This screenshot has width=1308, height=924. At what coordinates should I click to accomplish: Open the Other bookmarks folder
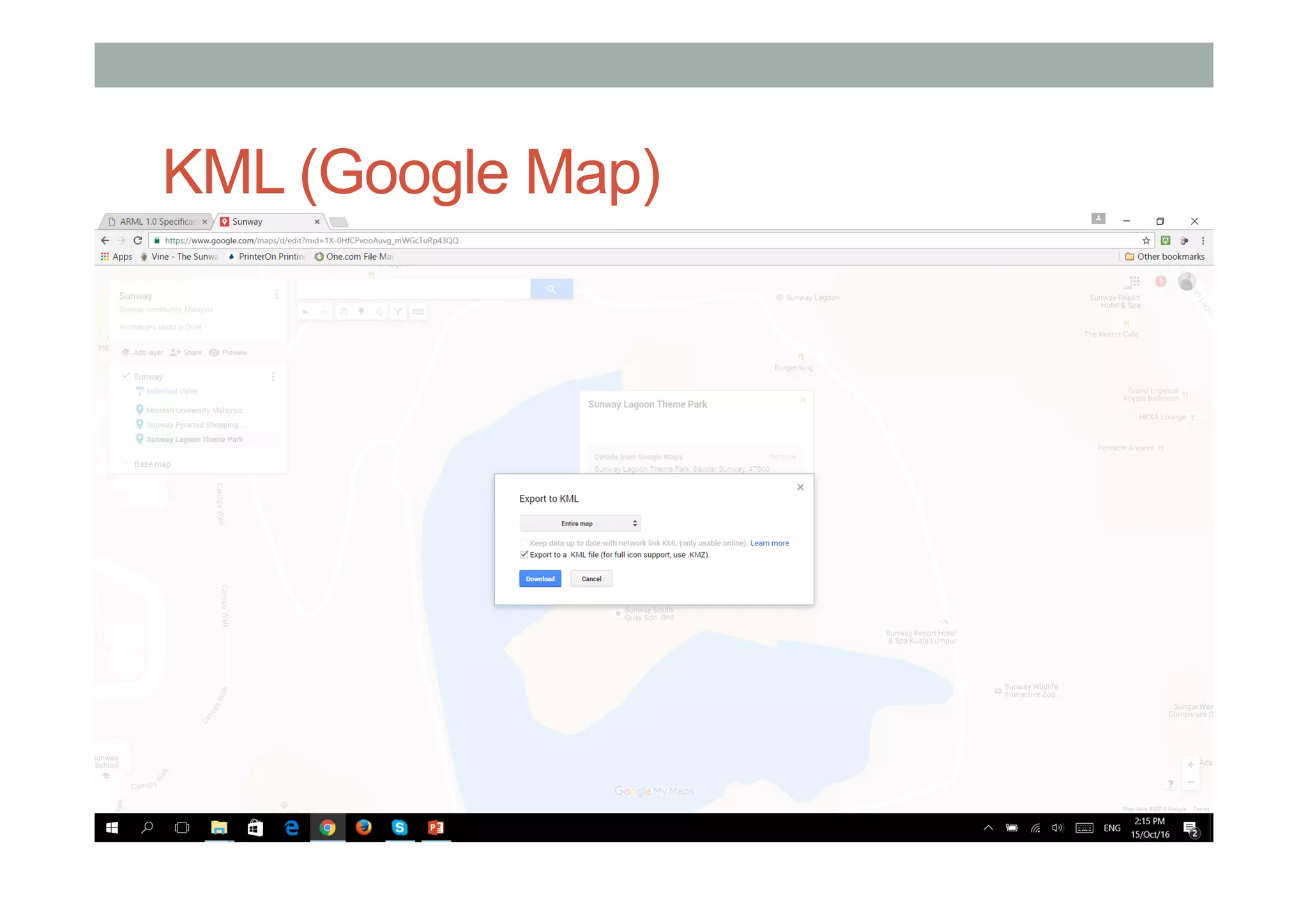(x=1165, y=257)
